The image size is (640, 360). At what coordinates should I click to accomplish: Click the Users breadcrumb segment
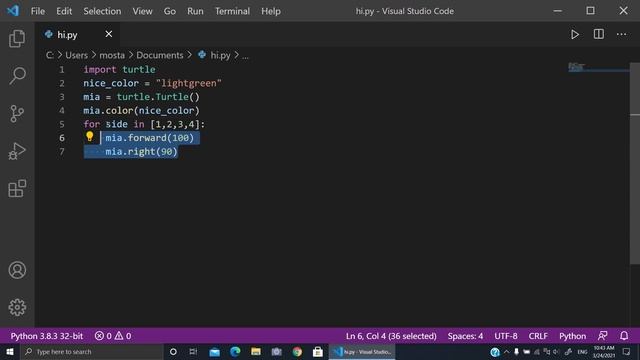(x=76, y=55)
